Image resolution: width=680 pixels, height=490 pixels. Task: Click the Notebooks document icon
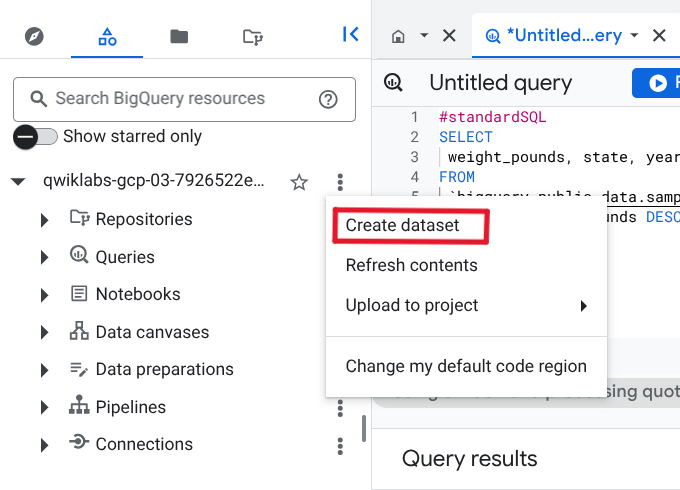(79, 294)
